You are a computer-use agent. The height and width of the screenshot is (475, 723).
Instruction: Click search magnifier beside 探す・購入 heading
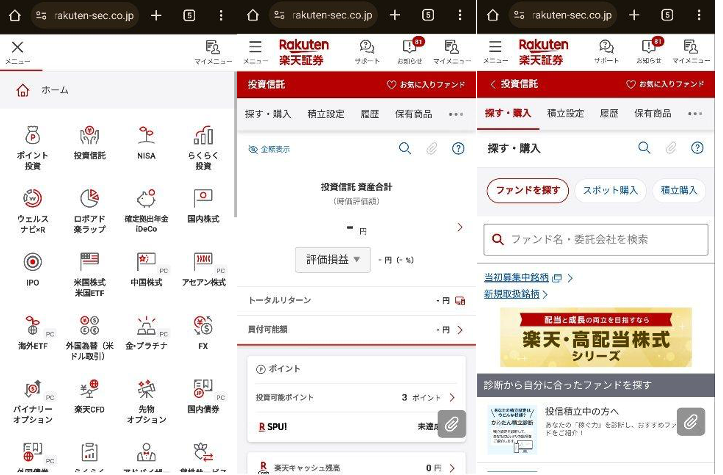tap(644, 148)
